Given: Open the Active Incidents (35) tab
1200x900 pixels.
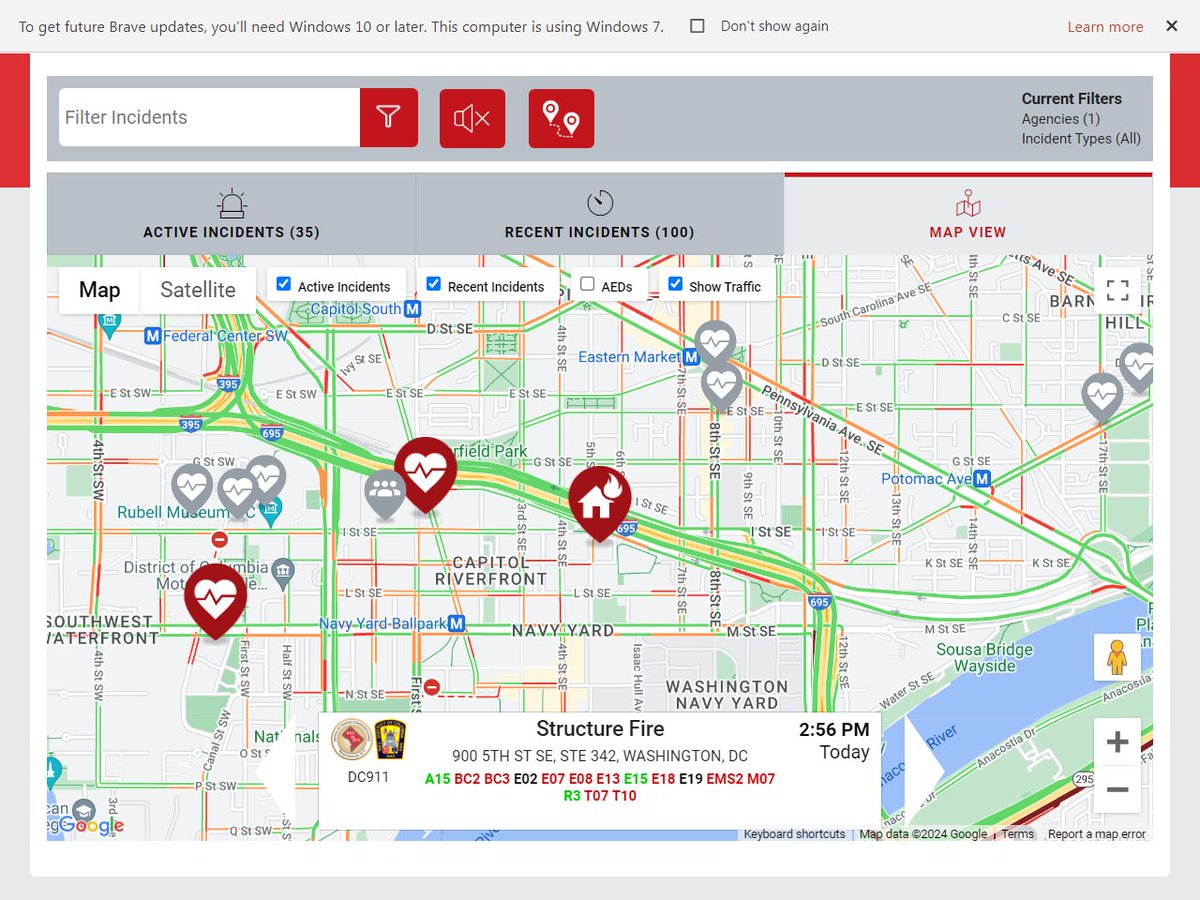Looking at the screenshot, I should [231, 214].
